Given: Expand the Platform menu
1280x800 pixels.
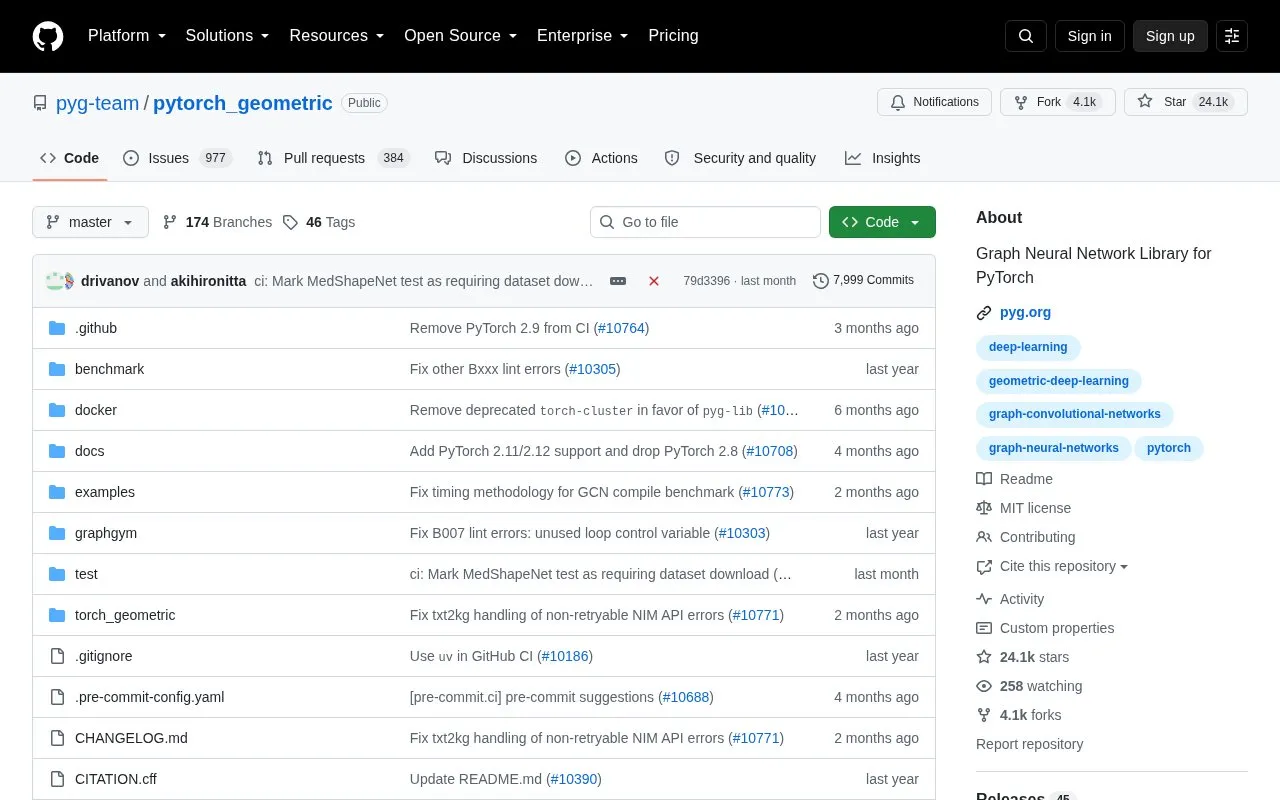Looking at the screenshot, I should pyautogui.click(x=127, y=36).
